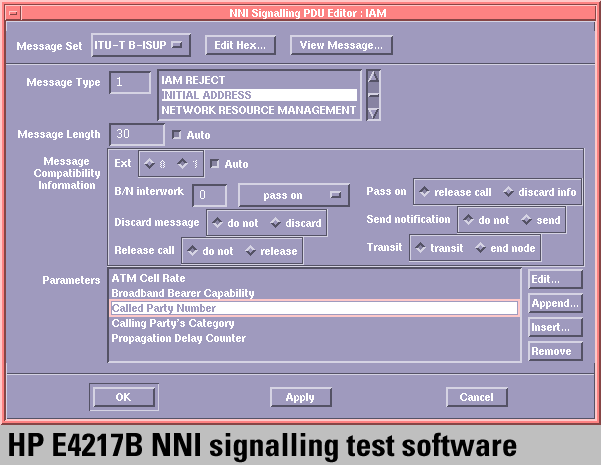This screenshot has width=601, height=465.
Task: Open the Message Set ITU-T B-ISUP dropdown
Action: click(141, 45)
